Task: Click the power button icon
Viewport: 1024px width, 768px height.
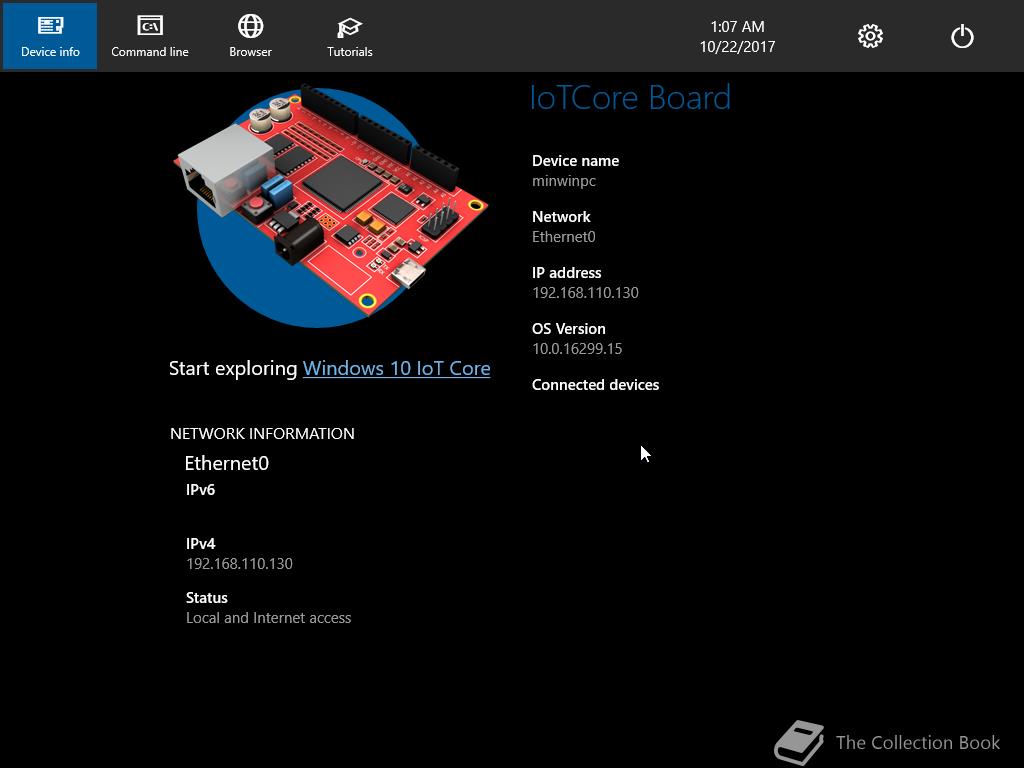Action: click(962, 36)
